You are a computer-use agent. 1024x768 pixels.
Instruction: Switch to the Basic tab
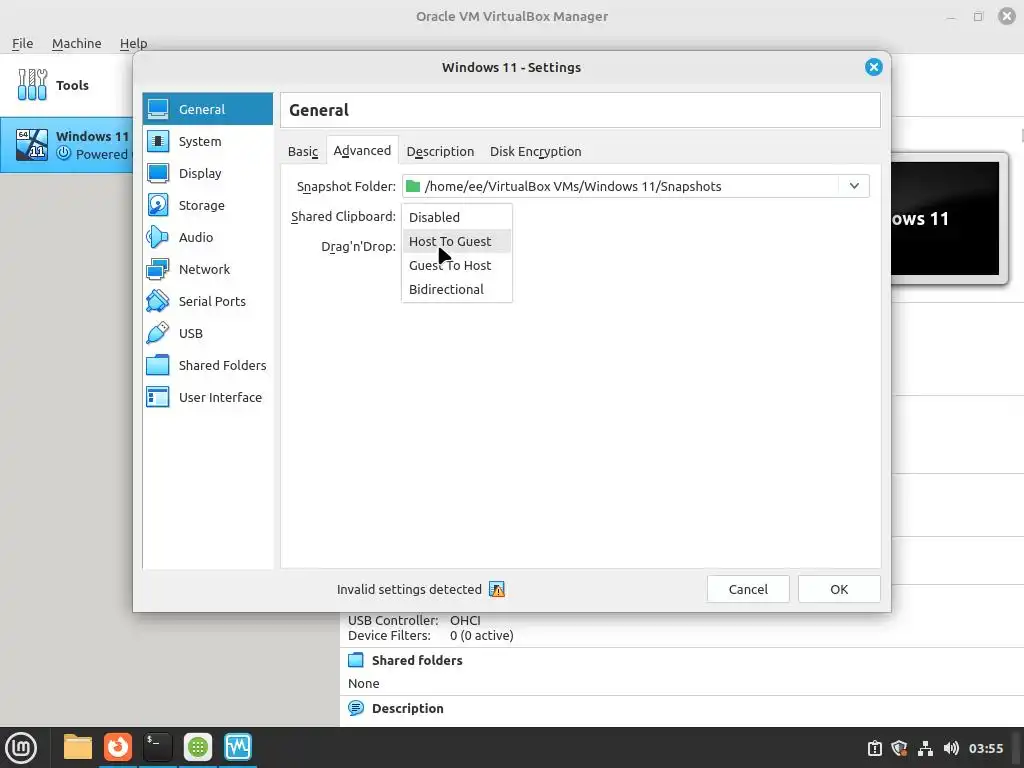coord(303,151)
